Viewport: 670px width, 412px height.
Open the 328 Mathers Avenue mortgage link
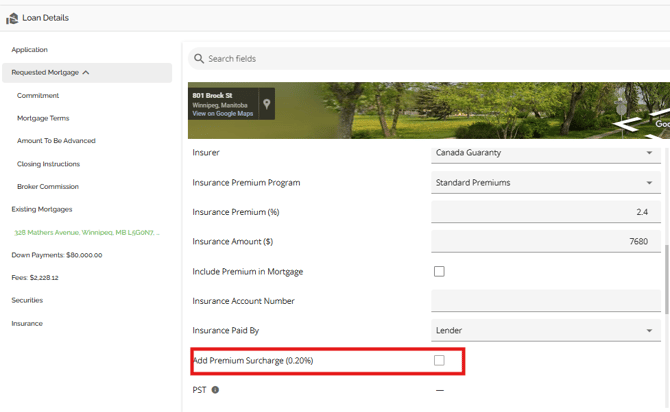[86, 232]
